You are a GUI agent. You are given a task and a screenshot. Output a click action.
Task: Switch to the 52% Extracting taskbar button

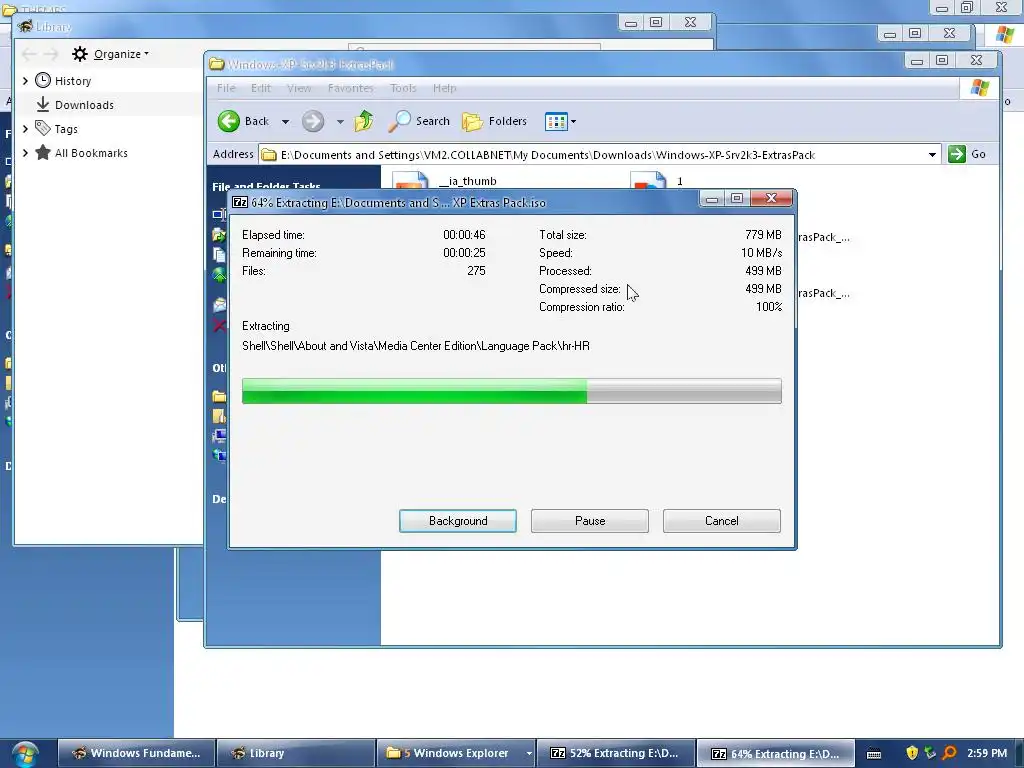click(615, 753)
